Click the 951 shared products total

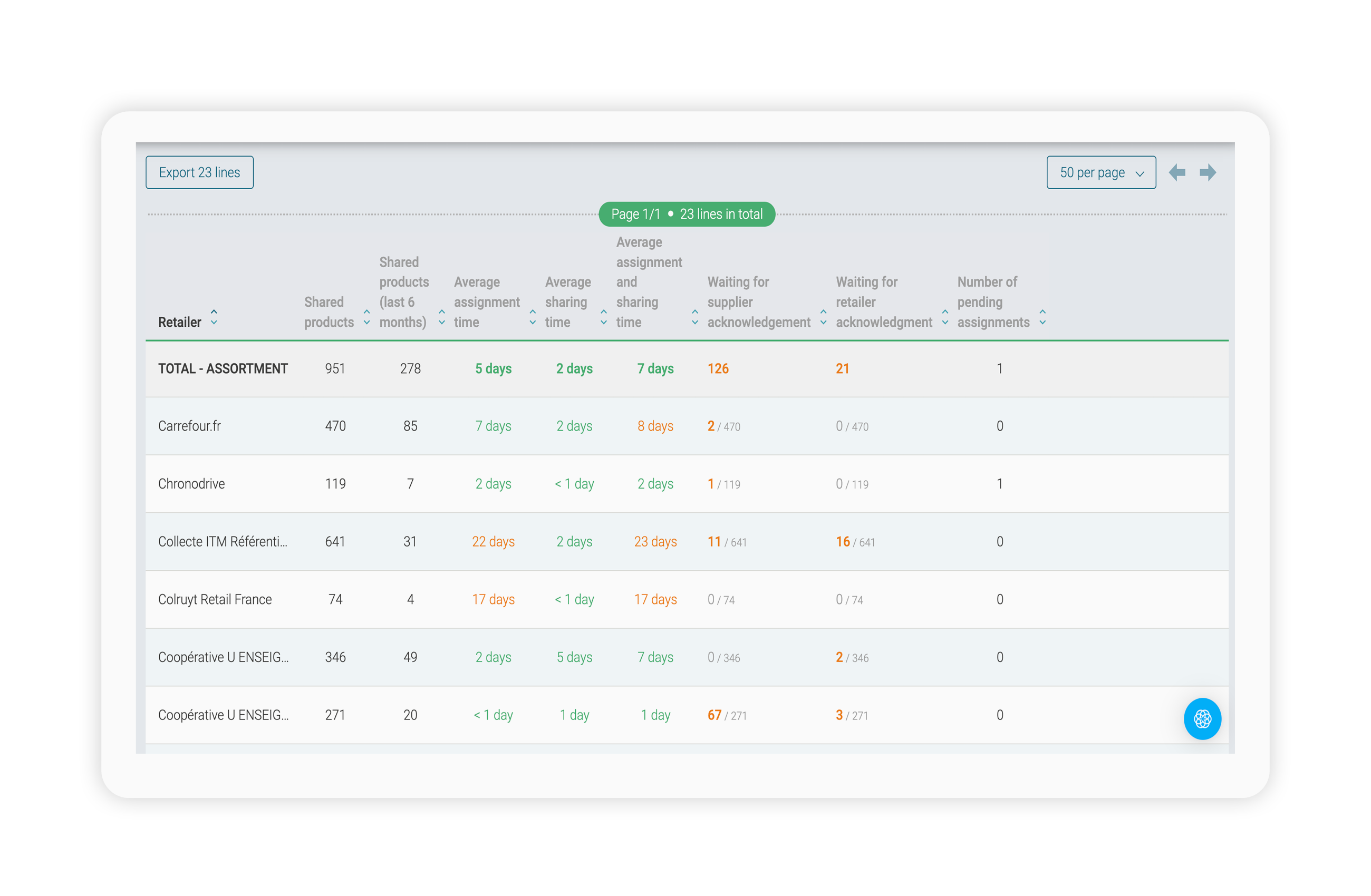click(x=335, y=368)
